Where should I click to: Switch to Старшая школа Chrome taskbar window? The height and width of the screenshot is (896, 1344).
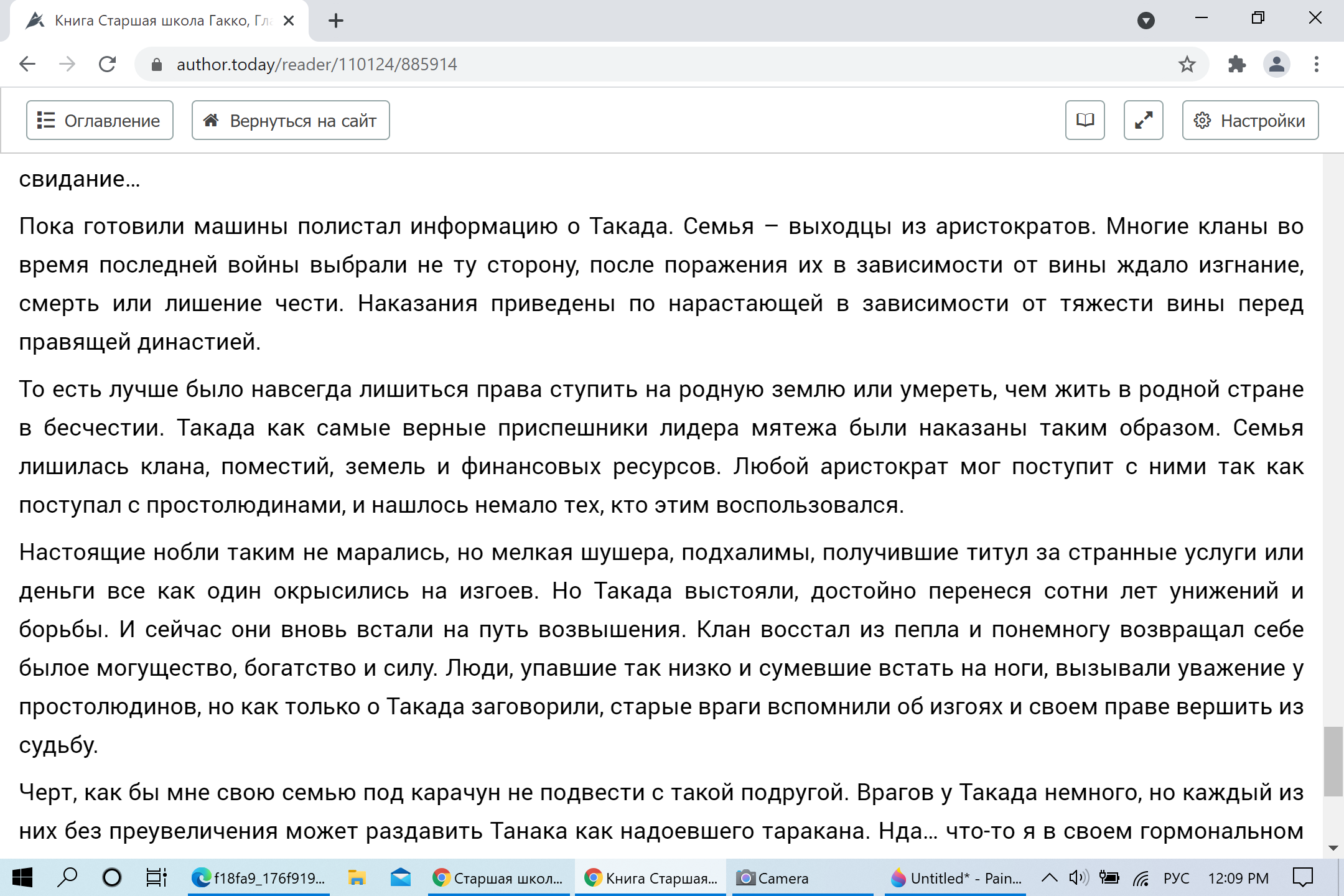click(x=498, y=878)
